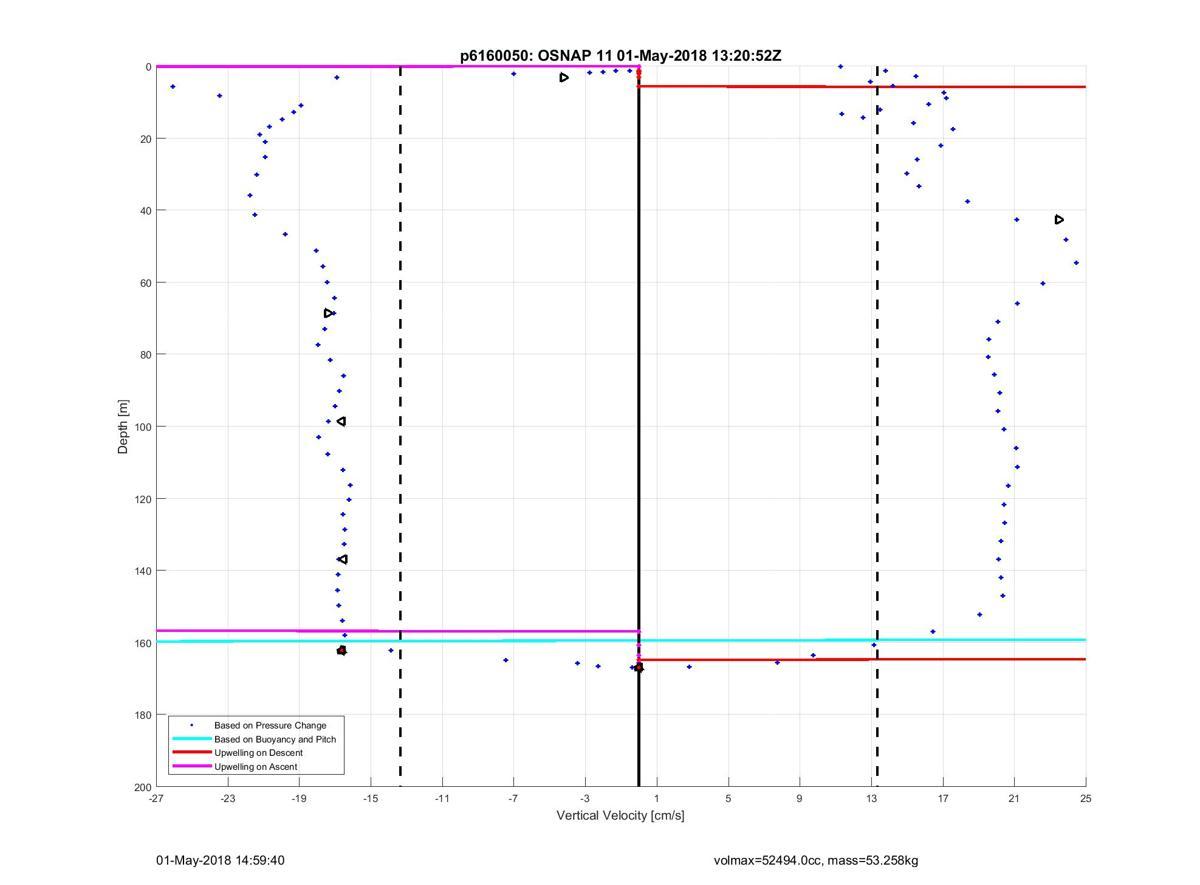Click y-axis tick label 40
The height and width of the screenshot is (885, 1200).
click(145, 211)
